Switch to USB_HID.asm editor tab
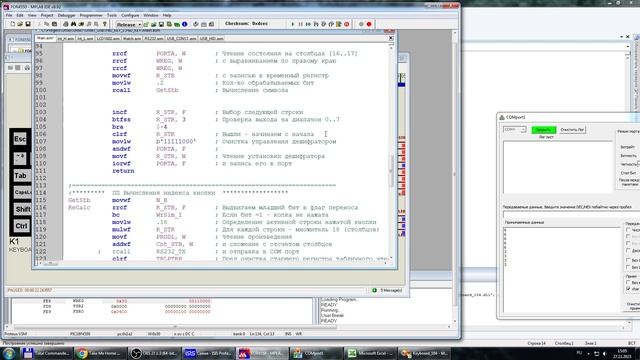The height and width of the screenshot is (360, 640). pyautogui.click(x=212, y=38)
